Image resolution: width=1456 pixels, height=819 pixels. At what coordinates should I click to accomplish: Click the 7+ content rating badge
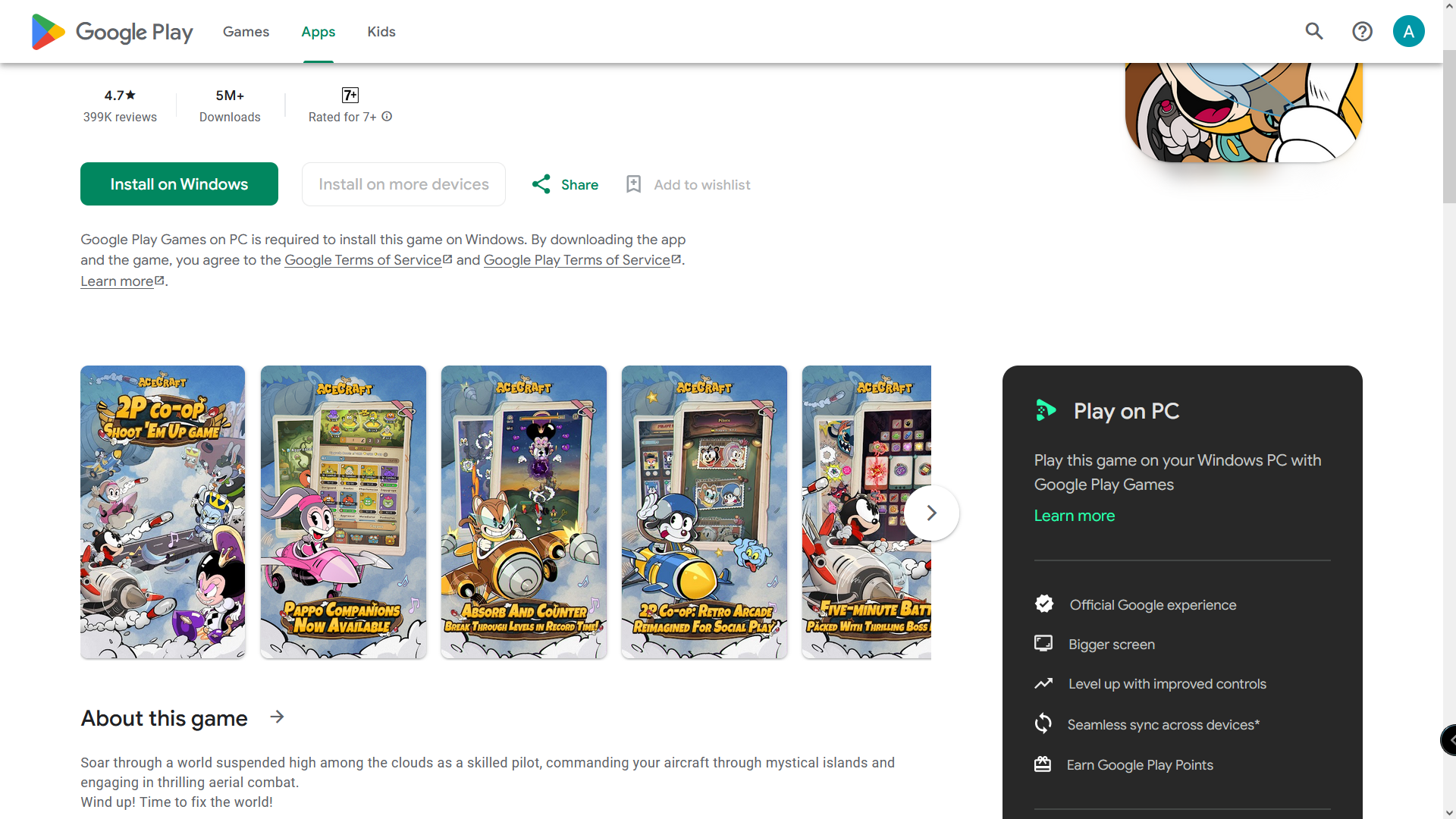(x=350, y=95)
